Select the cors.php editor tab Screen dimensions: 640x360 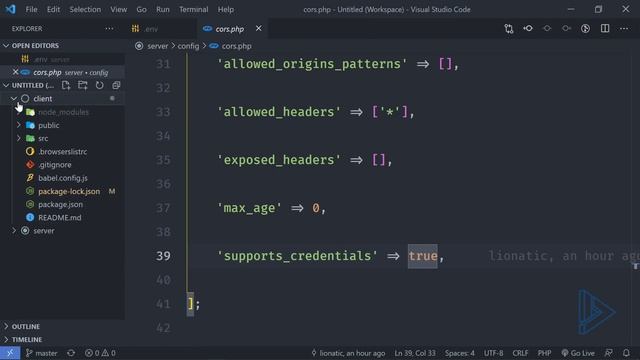[x=229, y=29]
